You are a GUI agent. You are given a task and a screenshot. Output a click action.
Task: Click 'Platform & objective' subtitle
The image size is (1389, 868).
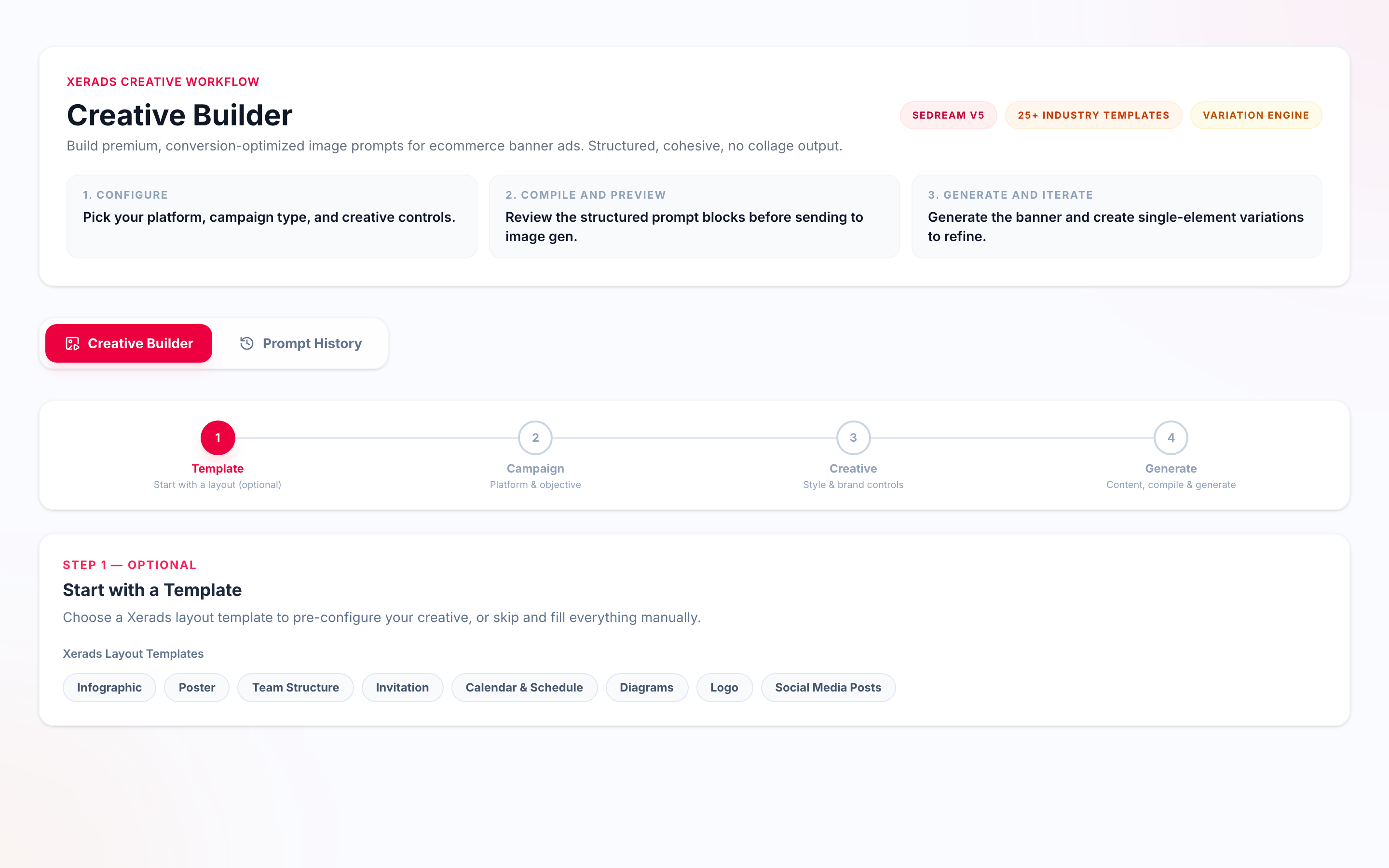click(x=535, y=485)
